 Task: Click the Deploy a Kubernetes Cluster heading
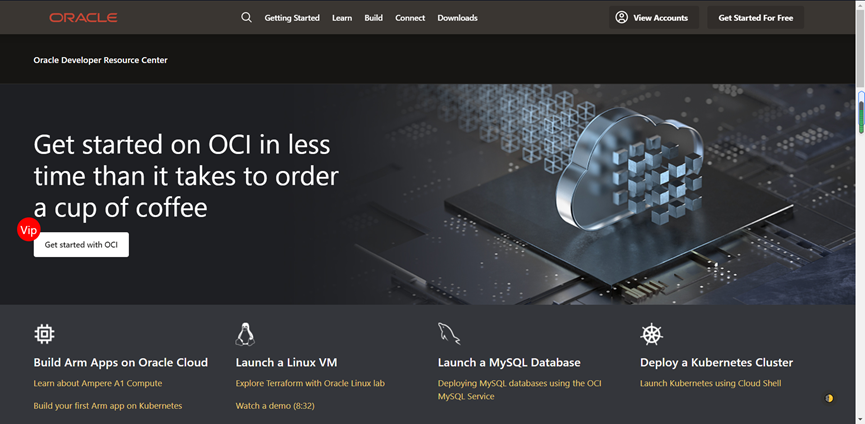(x=717, y=363)
